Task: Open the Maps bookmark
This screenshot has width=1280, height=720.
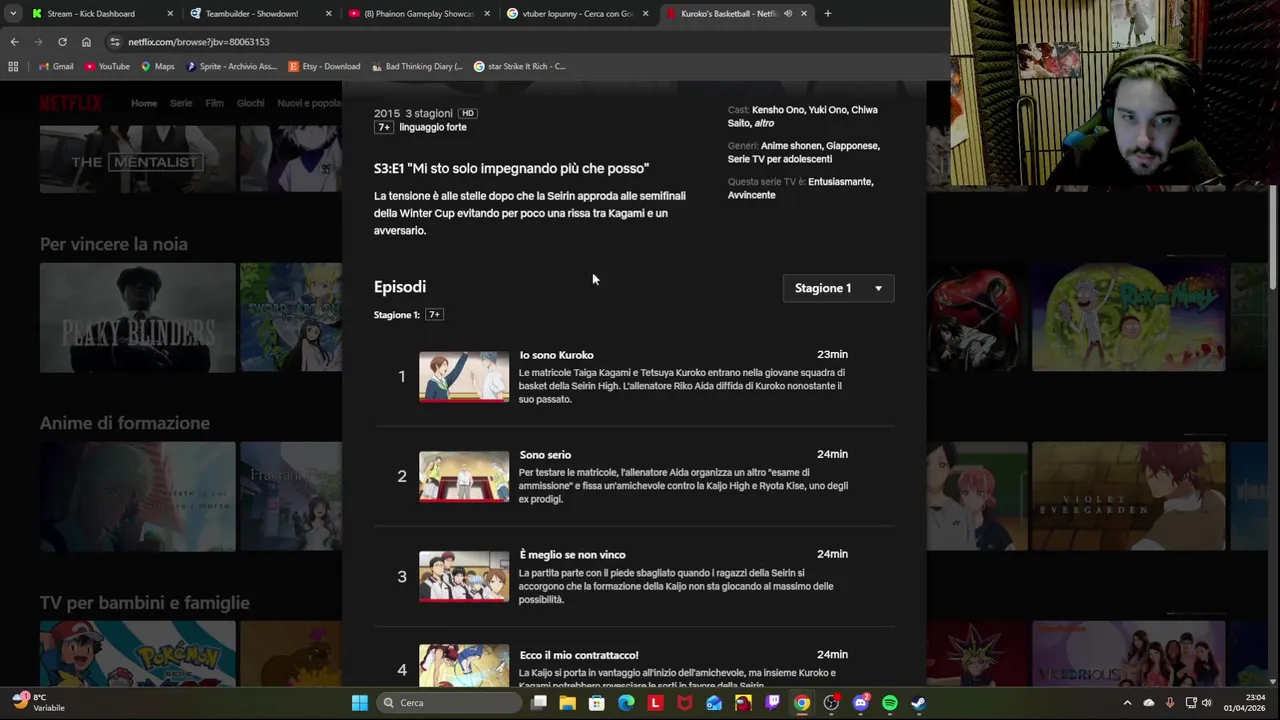Action: [x=158, y=66]
